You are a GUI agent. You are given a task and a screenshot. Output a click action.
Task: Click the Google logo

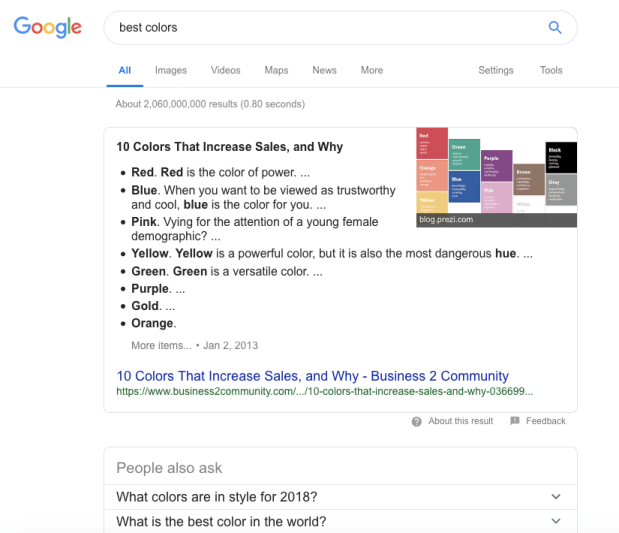pyautogui.click(x=47, y=27)
